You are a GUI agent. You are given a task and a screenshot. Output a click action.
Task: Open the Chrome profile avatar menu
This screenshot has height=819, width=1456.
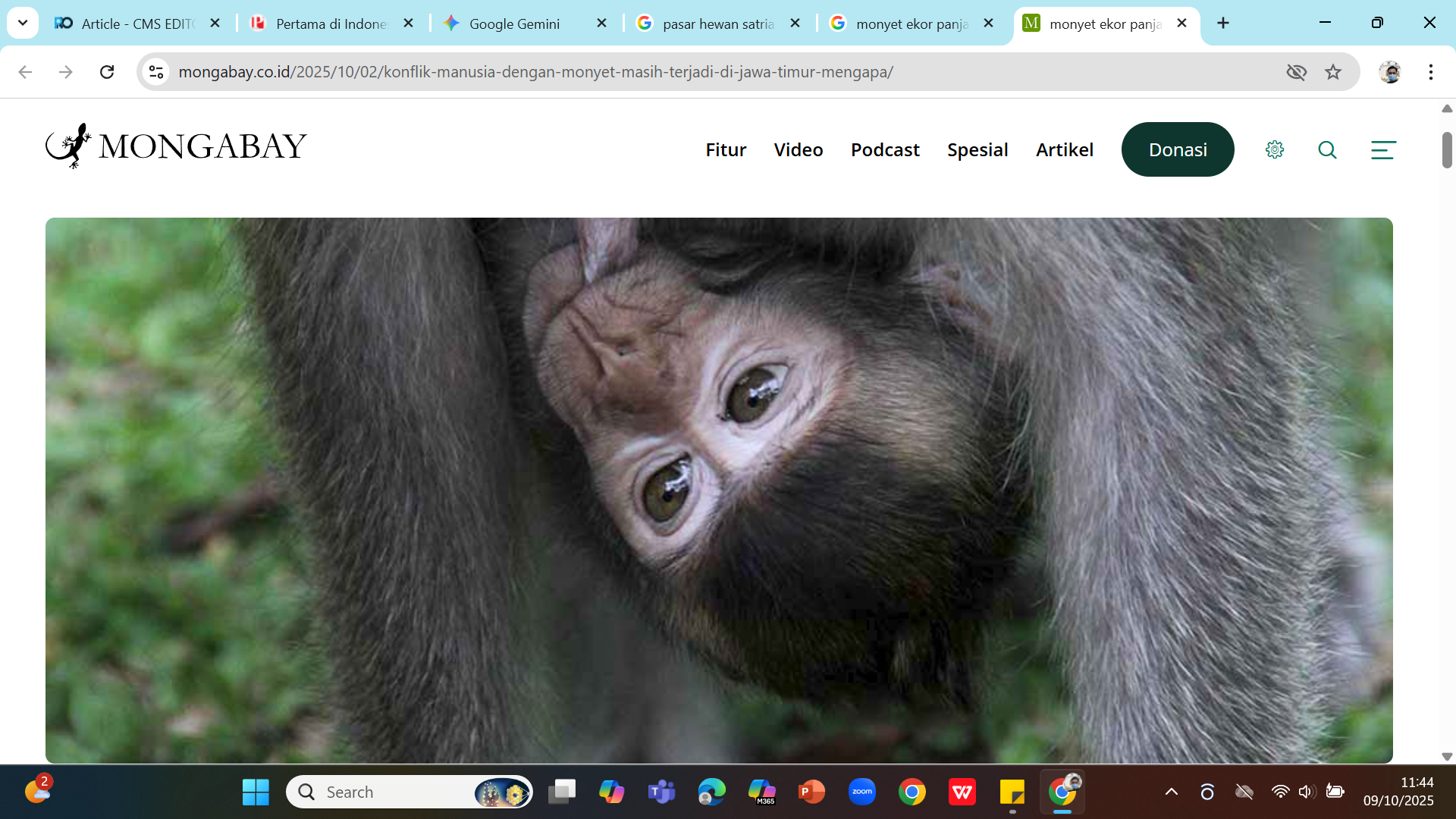click(x=1390, y=72)
